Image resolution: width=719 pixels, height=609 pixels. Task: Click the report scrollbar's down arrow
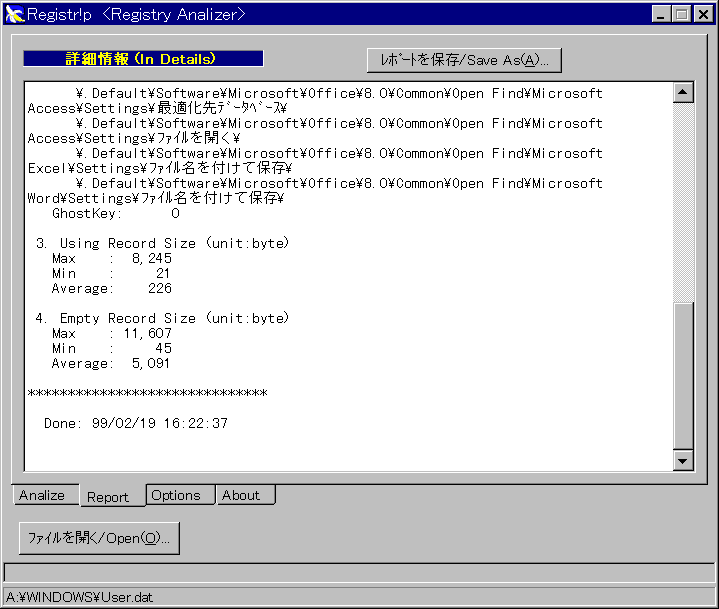pyautogui.click(x=684, y=460)
